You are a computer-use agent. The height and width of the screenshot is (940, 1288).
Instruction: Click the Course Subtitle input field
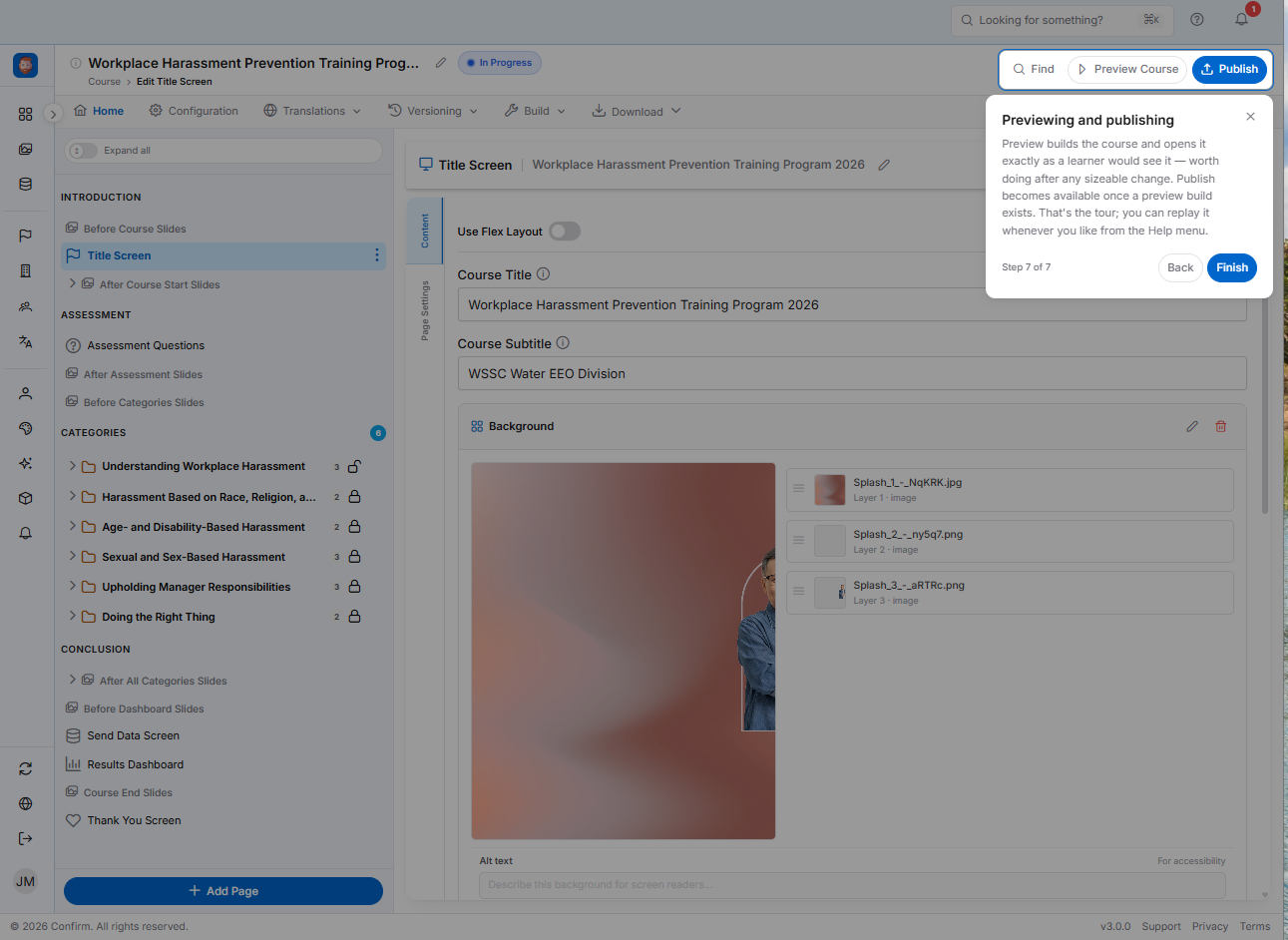pyautogui.click(x=852, y=374)
